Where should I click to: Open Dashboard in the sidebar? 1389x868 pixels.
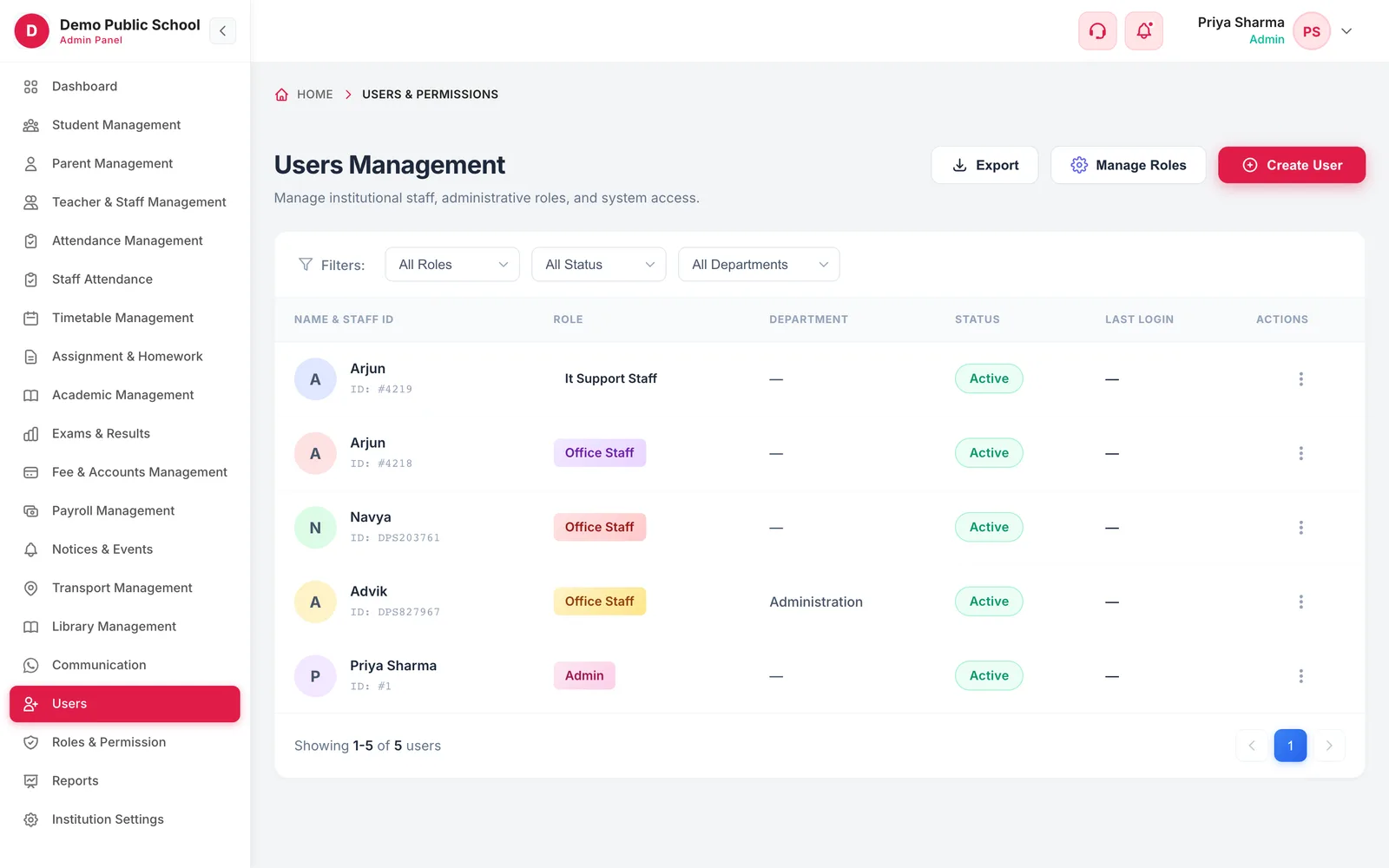coord(125,87)
